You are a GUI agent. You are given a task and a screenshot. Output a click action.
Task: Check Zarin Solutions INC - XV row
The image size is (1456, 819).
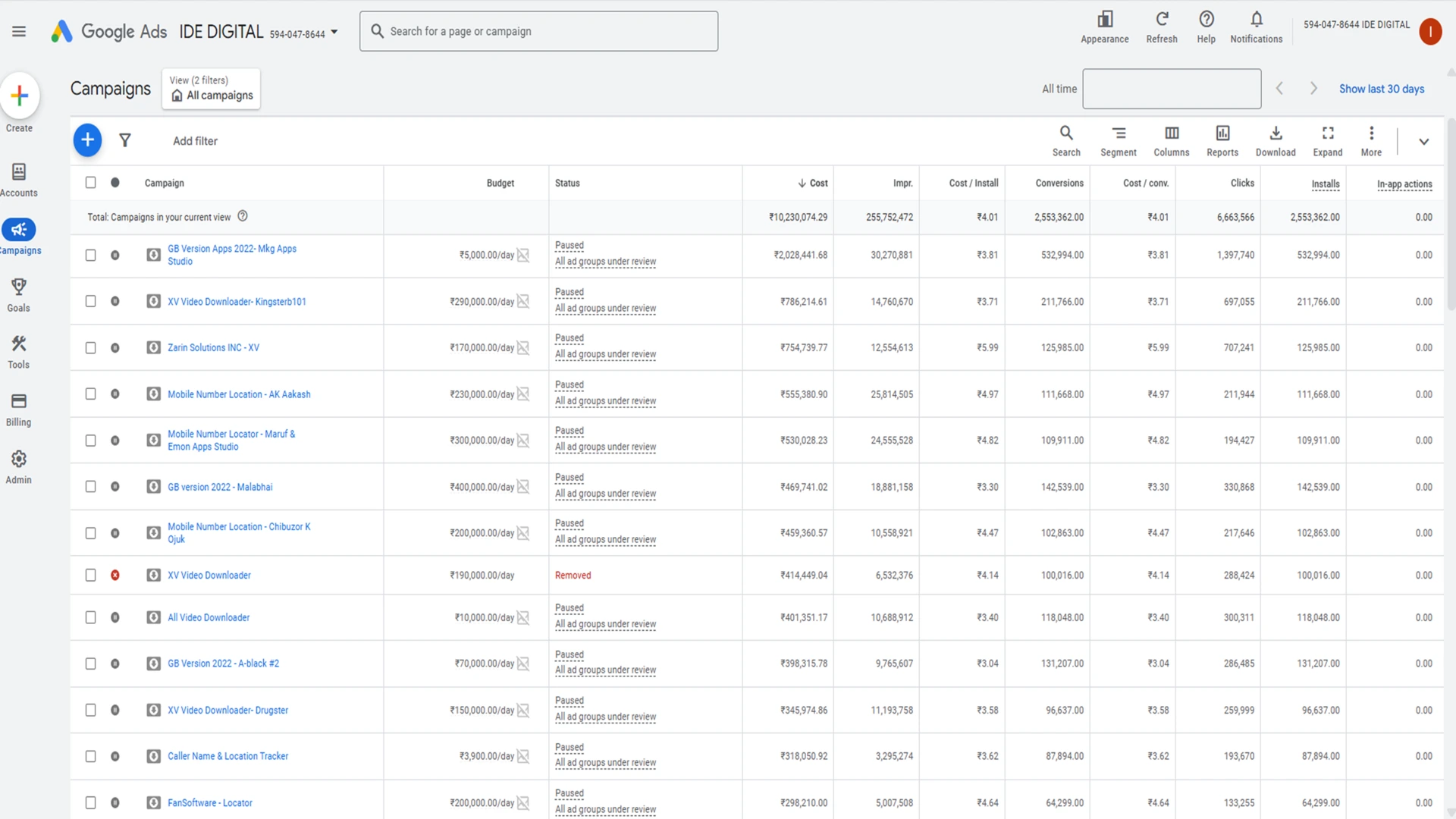pos(90,347)
